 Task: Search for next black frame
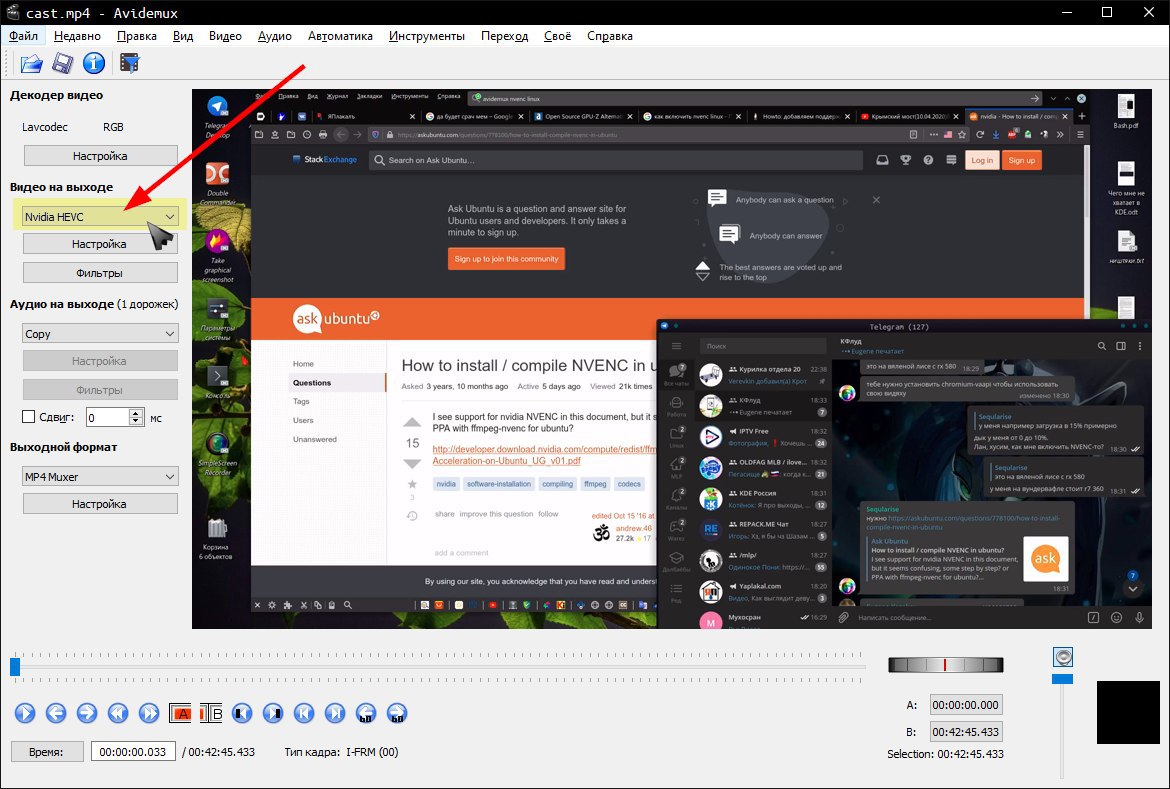[273, 713]
